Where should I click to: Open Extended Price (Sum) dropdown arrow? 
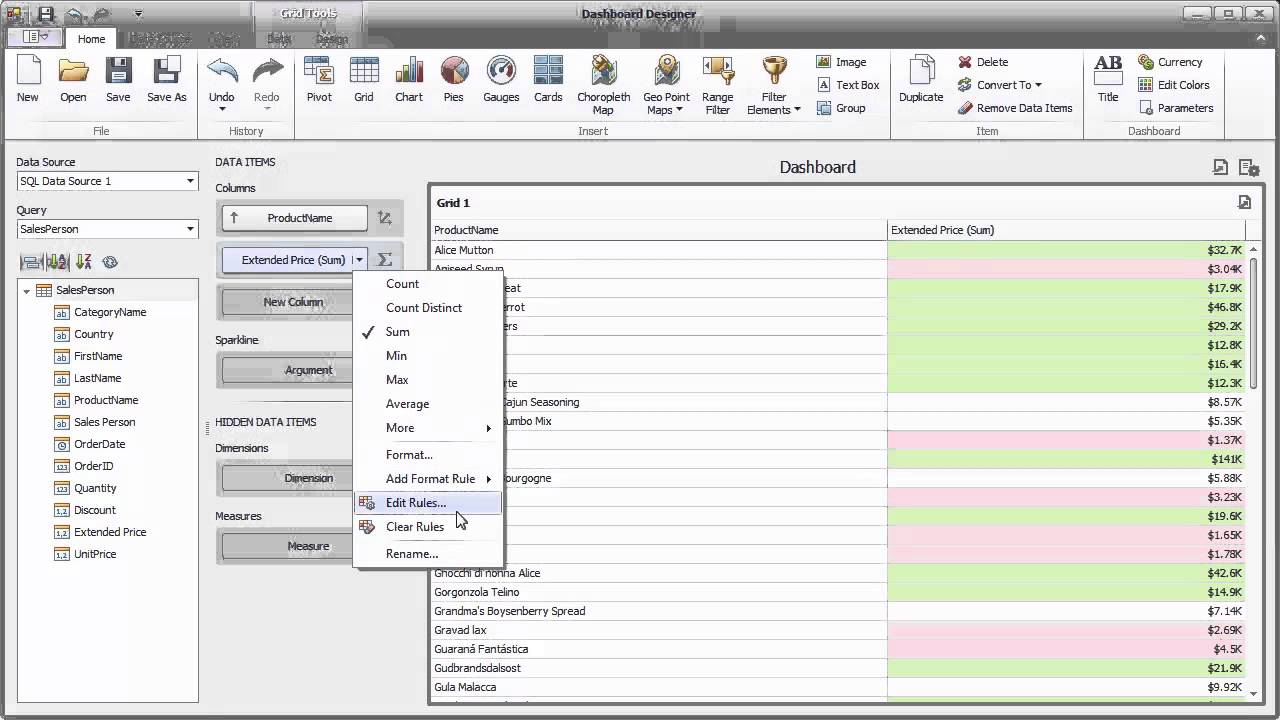pyautogui.click(x=359, y=260)
